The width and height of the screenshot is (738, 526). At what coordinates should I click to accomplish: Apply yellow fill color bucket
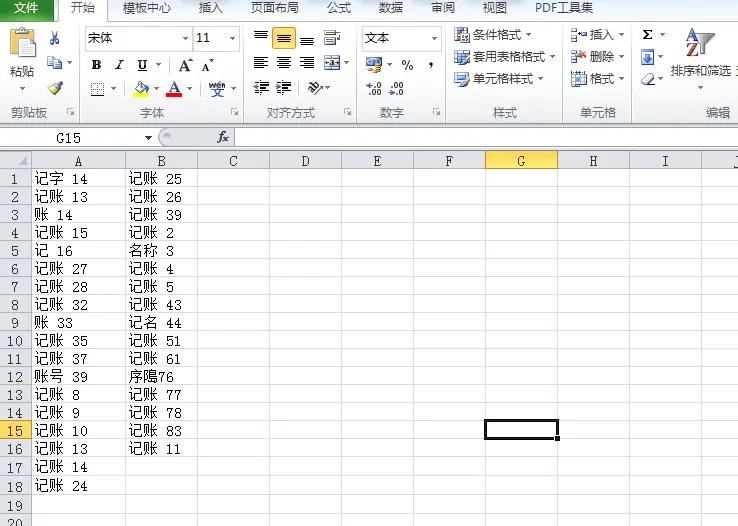(141, 88)
